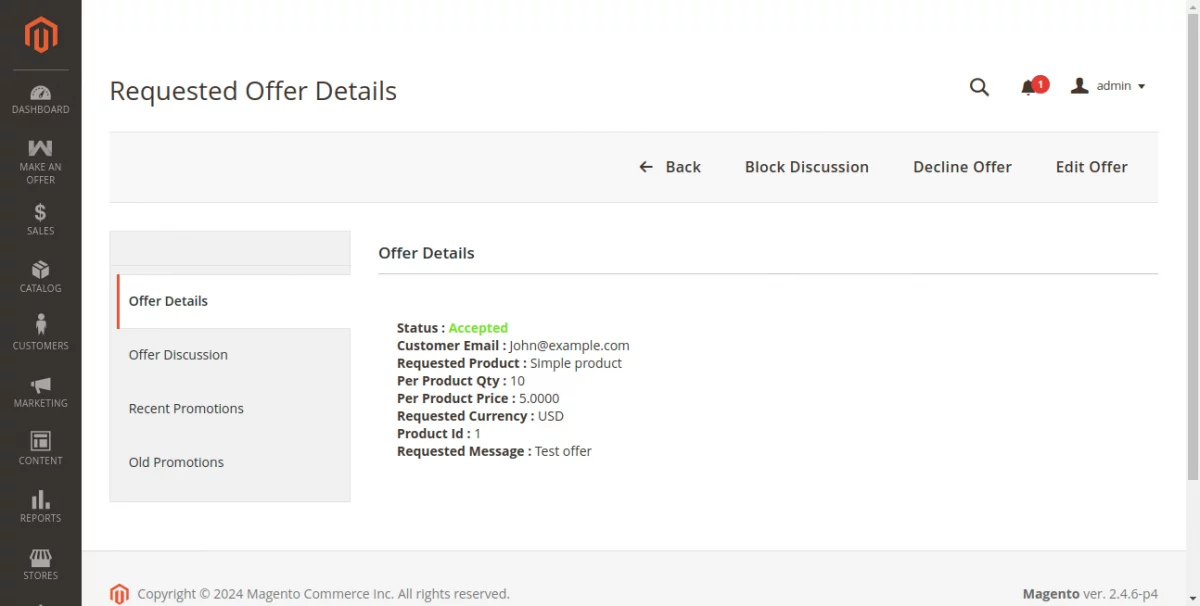Open the Old Promotions tab
This screenshot has height=606, width=1200.
176,462
